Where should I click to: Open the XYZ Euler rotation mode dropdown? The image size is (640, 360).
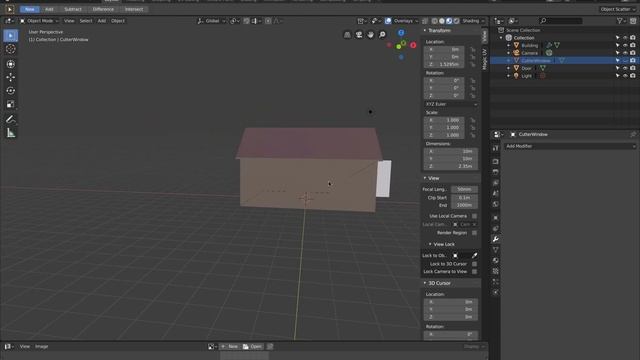[451, 104]
